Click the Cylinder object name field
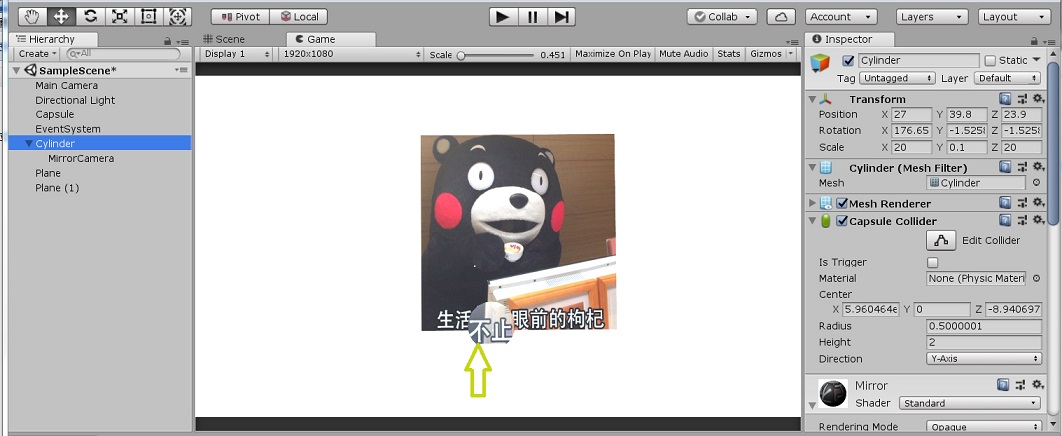The height and width of the screenshot is (436, 1062). point(918,60)
